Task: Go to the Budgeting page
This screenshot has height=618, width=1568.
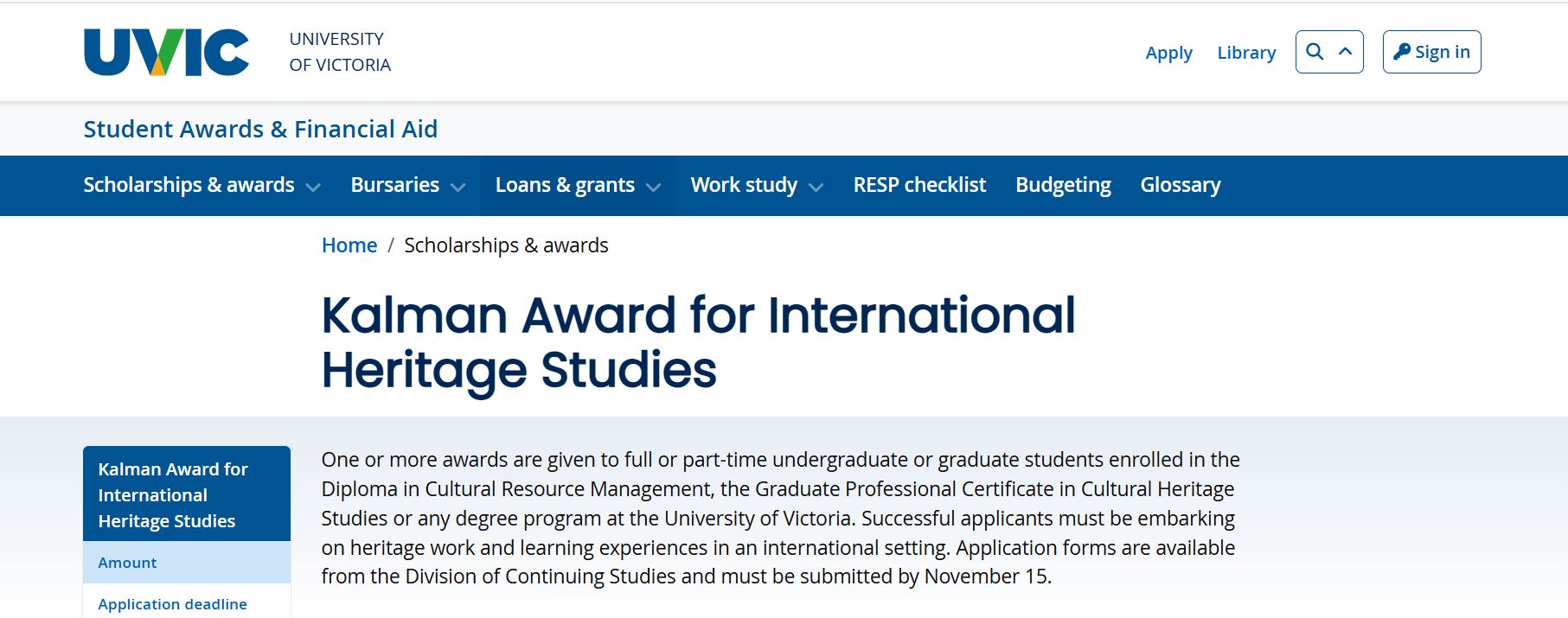Action: tap(1063, 185)
